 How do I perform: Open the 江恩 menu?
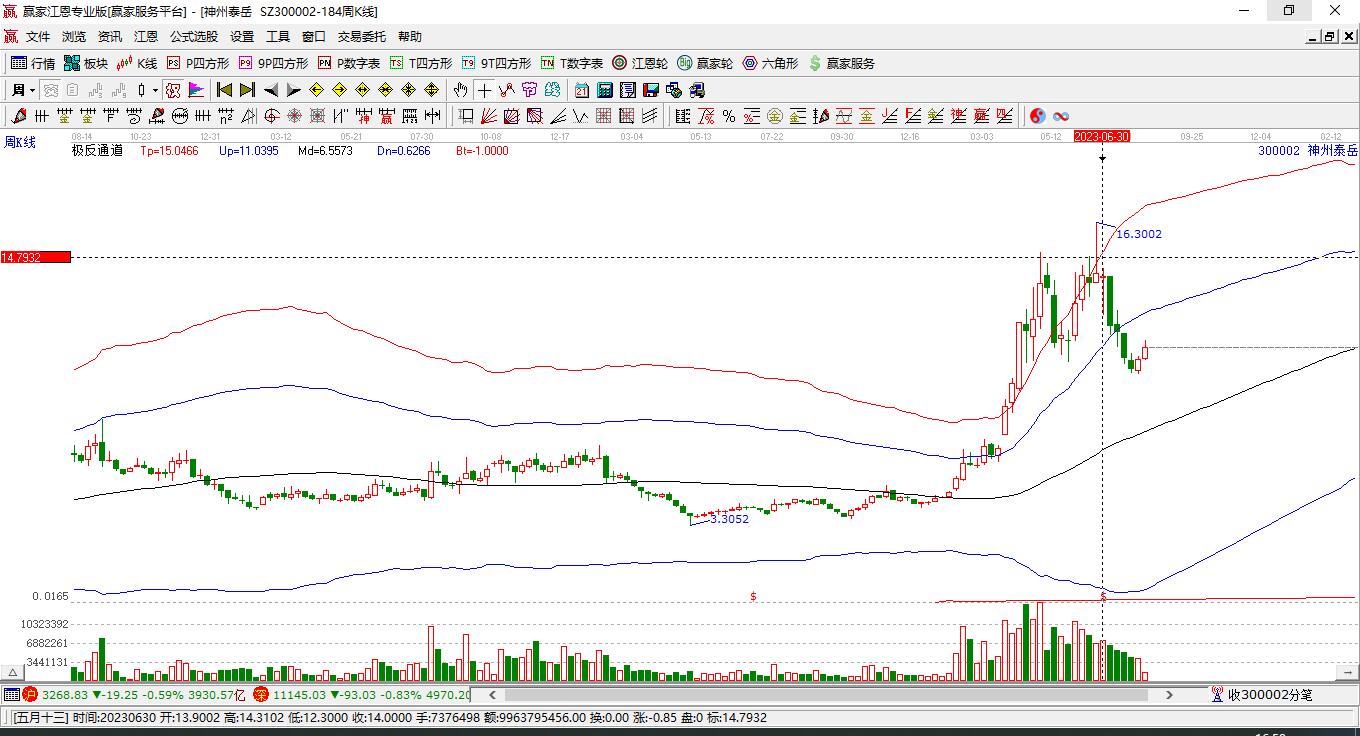coord(146,37)
